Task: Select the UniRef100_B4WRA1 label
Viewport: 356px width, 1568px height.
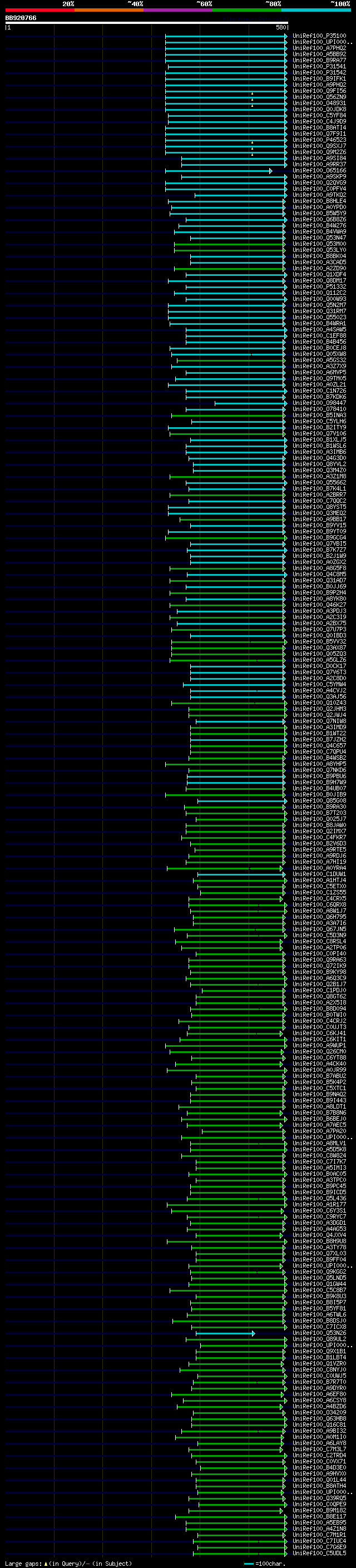Action: pos(319,323)
